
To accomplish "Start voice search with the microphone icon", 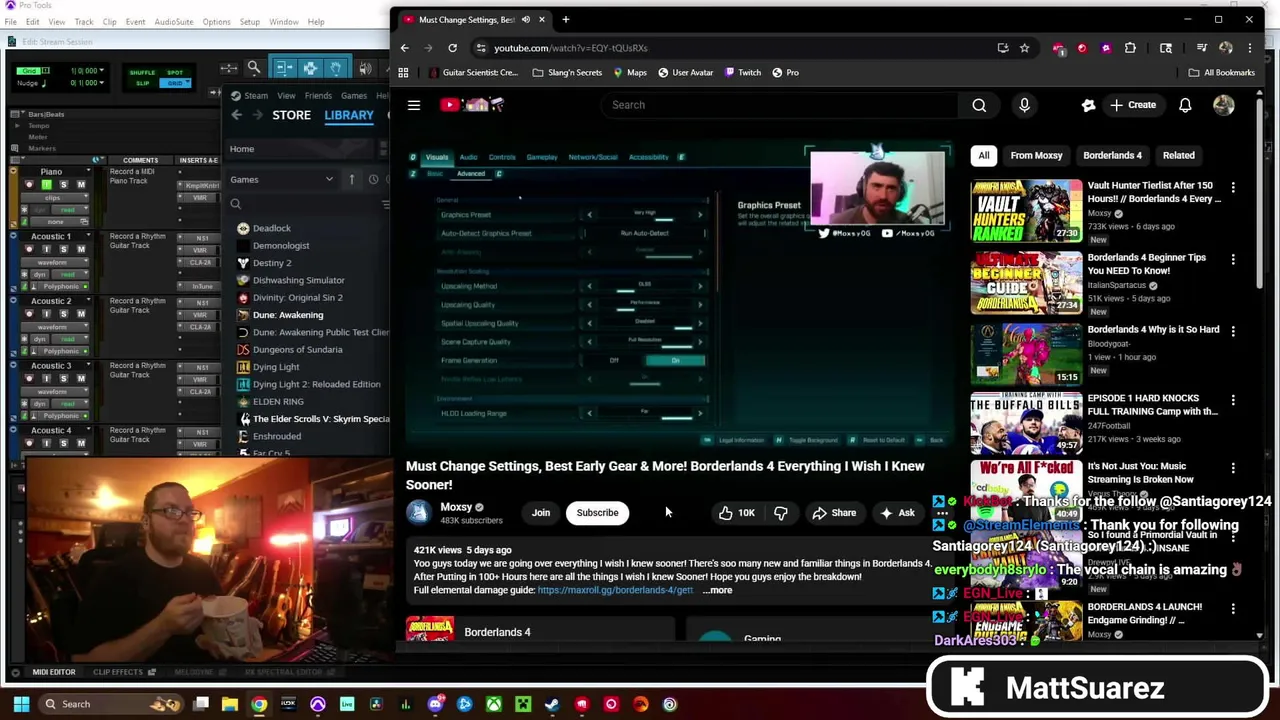I will point(1024,105).
